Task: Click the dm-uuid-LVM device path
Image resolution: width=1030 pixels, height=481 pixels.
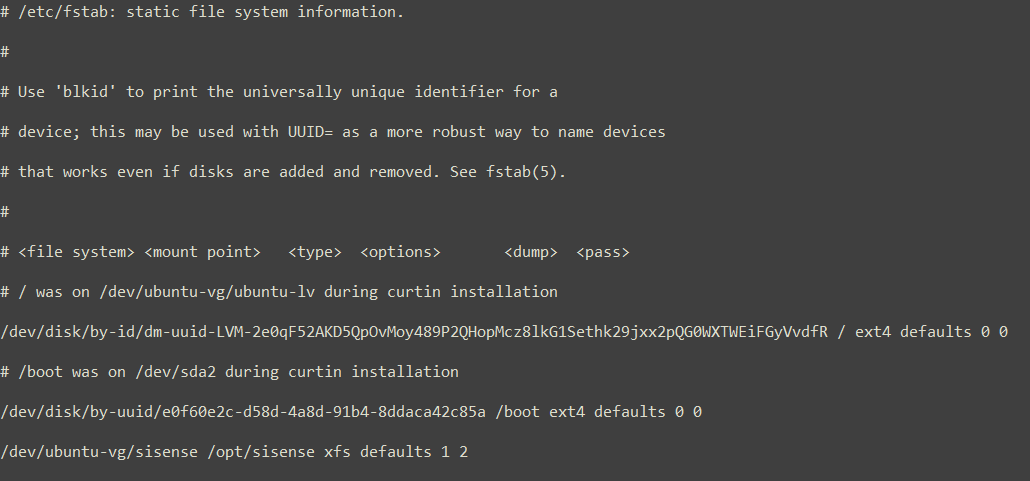Action: 414,332
